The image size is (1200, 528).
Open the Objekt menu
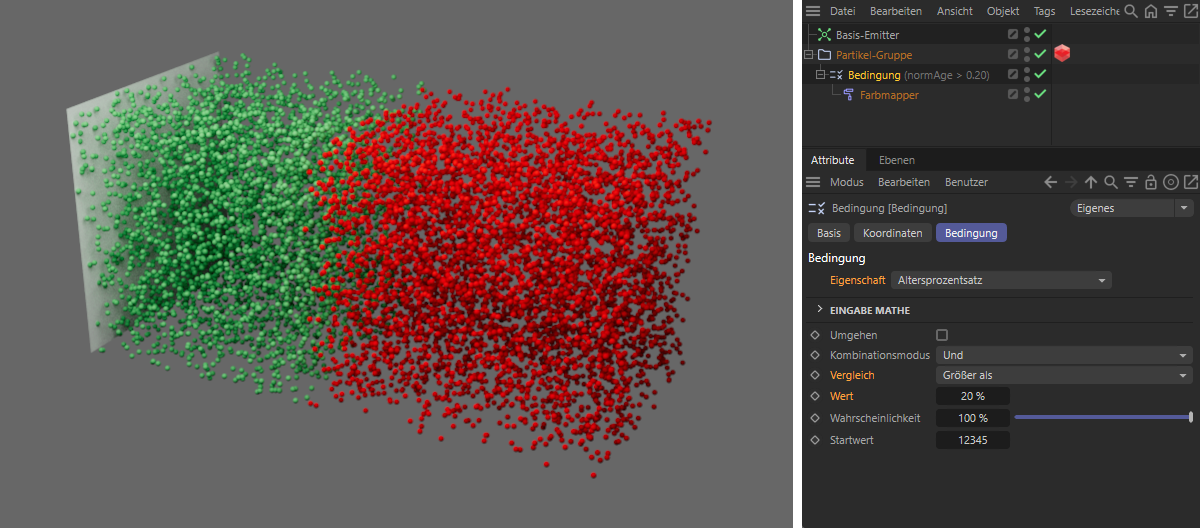tap(1003, 11)
